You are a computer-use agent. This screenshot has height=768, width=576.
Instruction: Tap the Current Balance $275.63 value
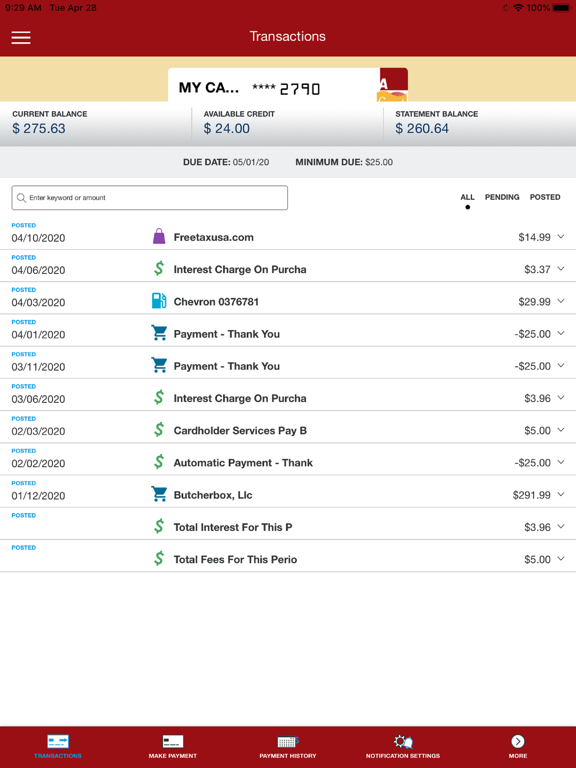tap(39, 128)
